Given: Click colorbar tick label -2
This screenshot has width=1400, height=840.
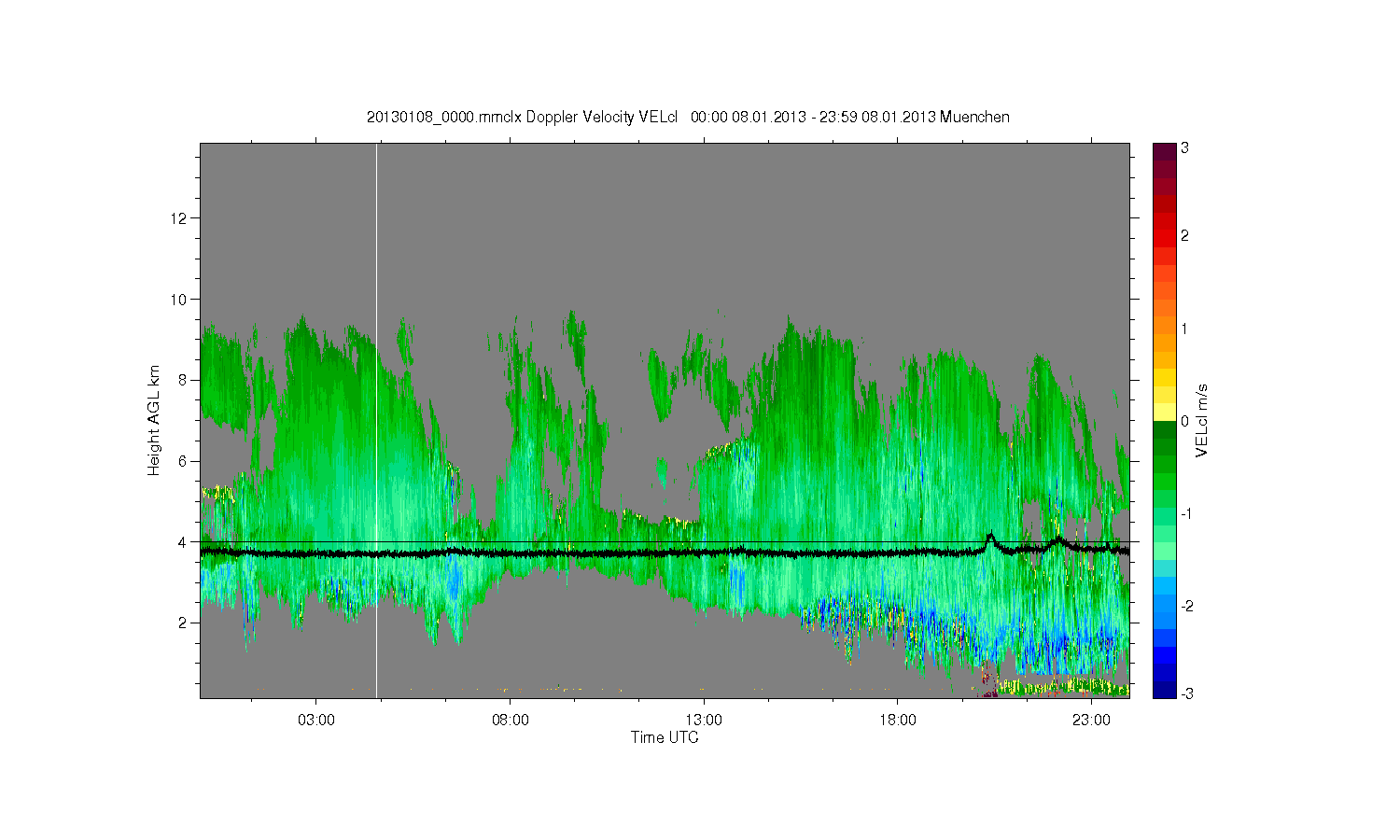Looking at the screenshot, I should tap(1184, 606).
